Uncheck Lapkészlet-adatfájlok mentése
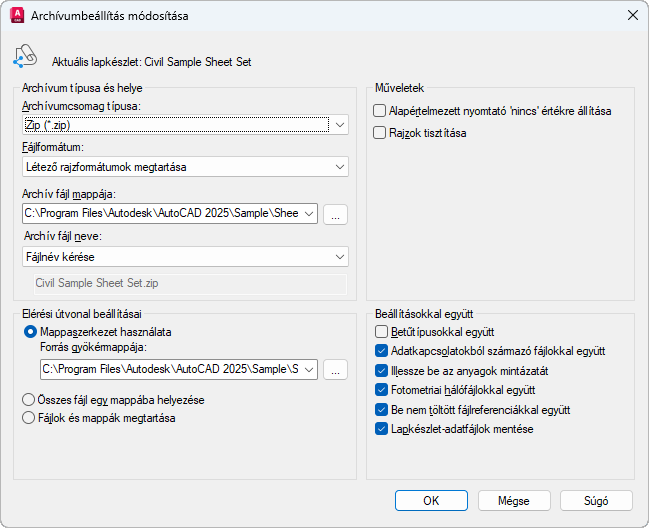649x528 pixels. (381, 429)
